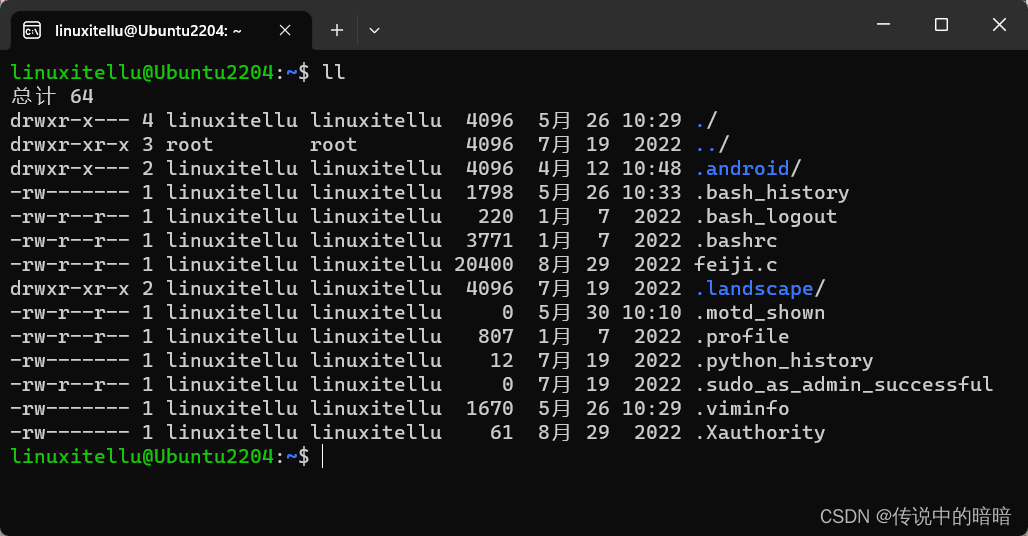This screenshot has width=1028, height=536.
Task: Click the '总计 64' total line
Action: [x=52, y=96]
